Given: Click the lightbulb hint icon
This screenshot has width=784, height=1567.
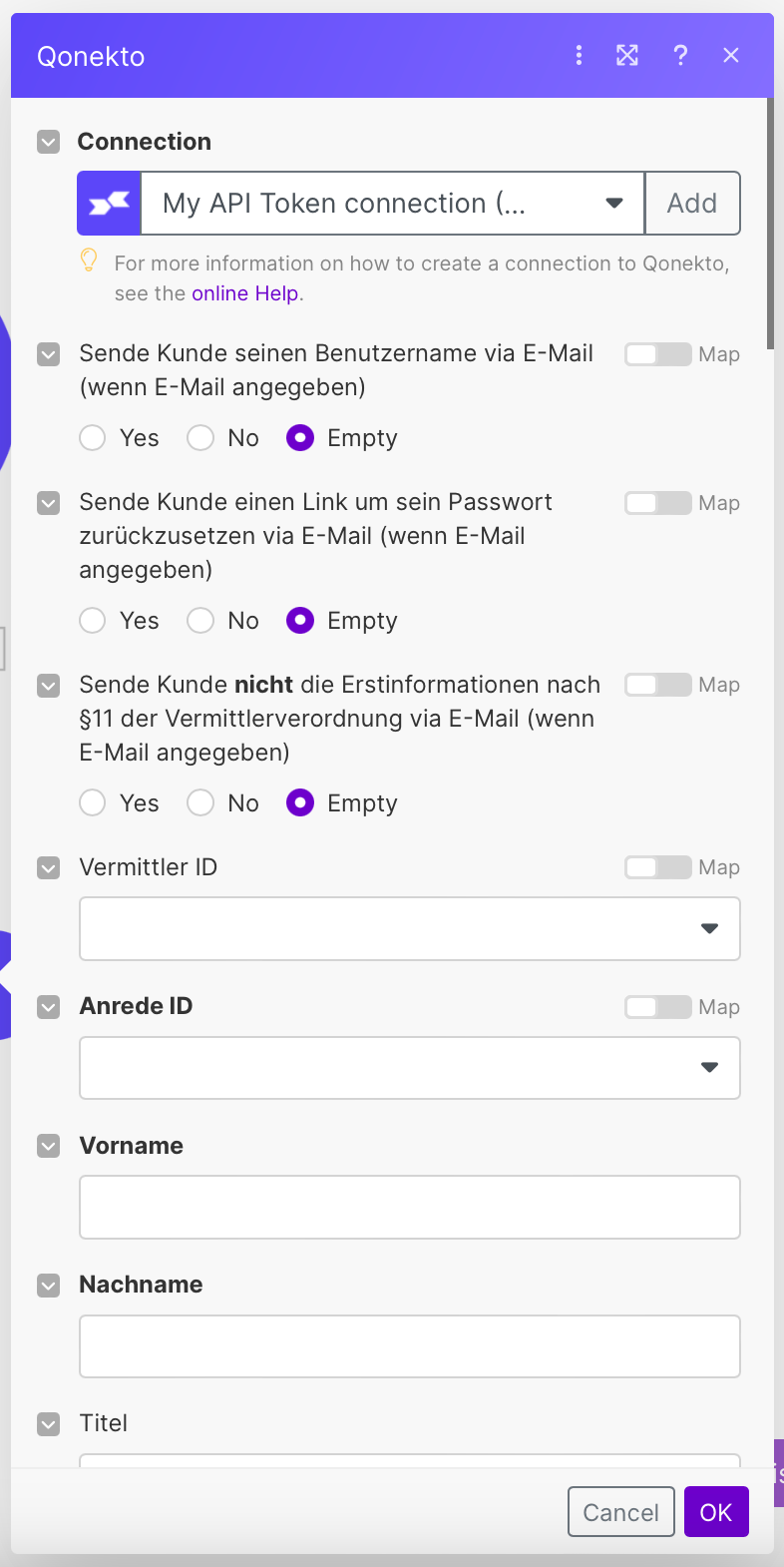Looking at the screenshot, I should [x=89, y=261].
